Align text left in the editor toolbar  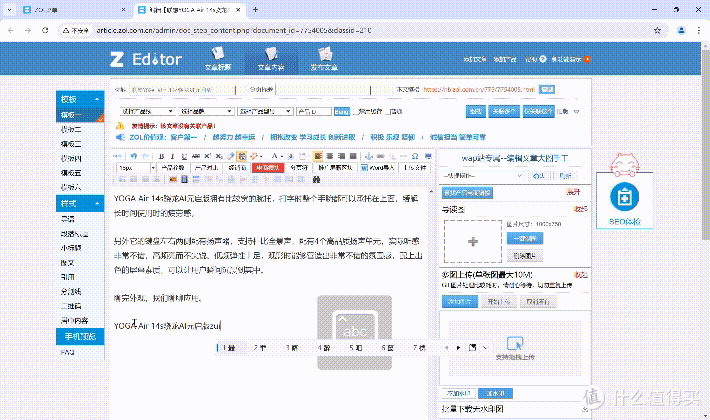pyautogui.click(x=318, y=156)
